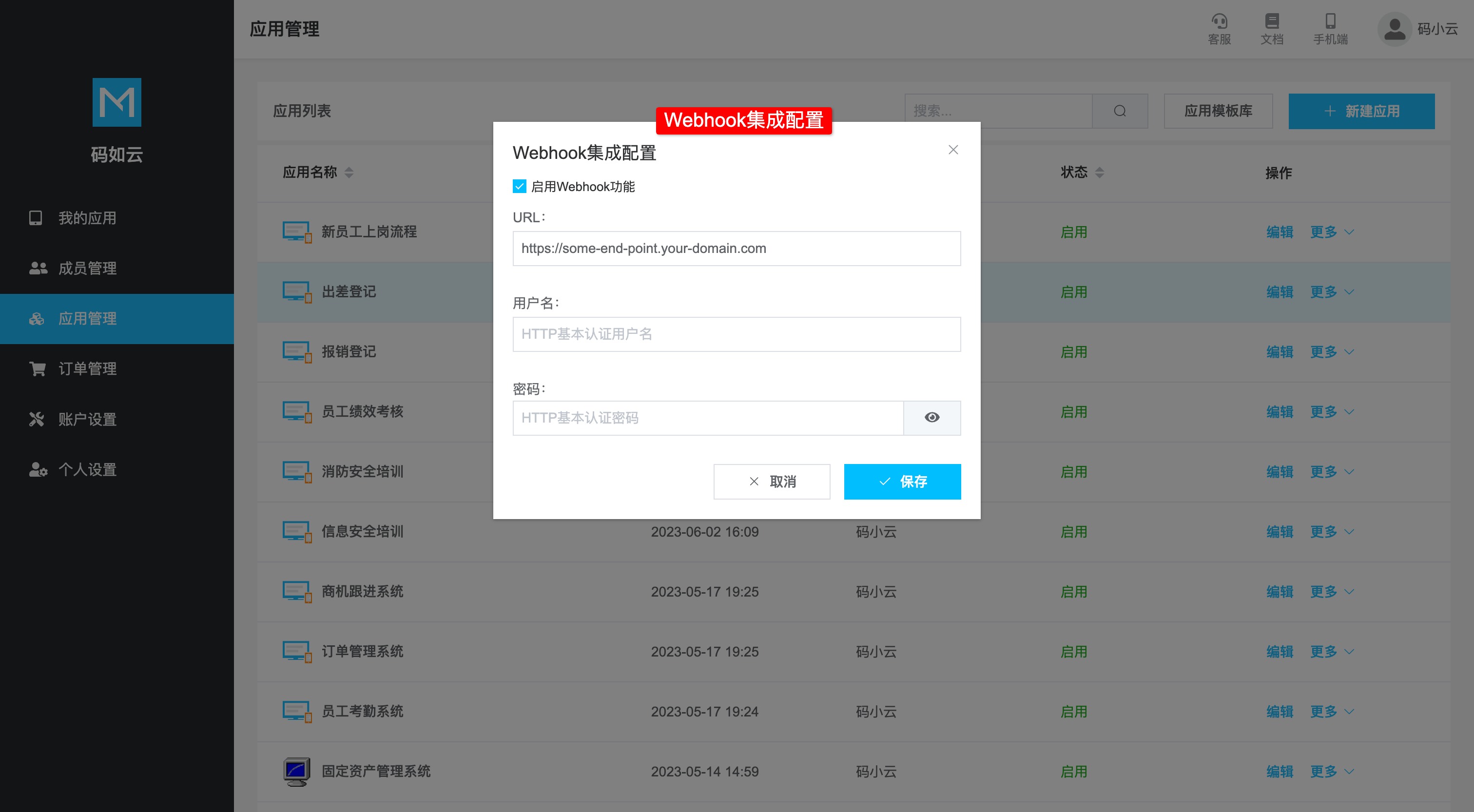Viewport: 1474px width, 812px height.
Task: Click the 固定资产管理系统 monitor icon
Action: pyautogui.click(x=296, y=772)
